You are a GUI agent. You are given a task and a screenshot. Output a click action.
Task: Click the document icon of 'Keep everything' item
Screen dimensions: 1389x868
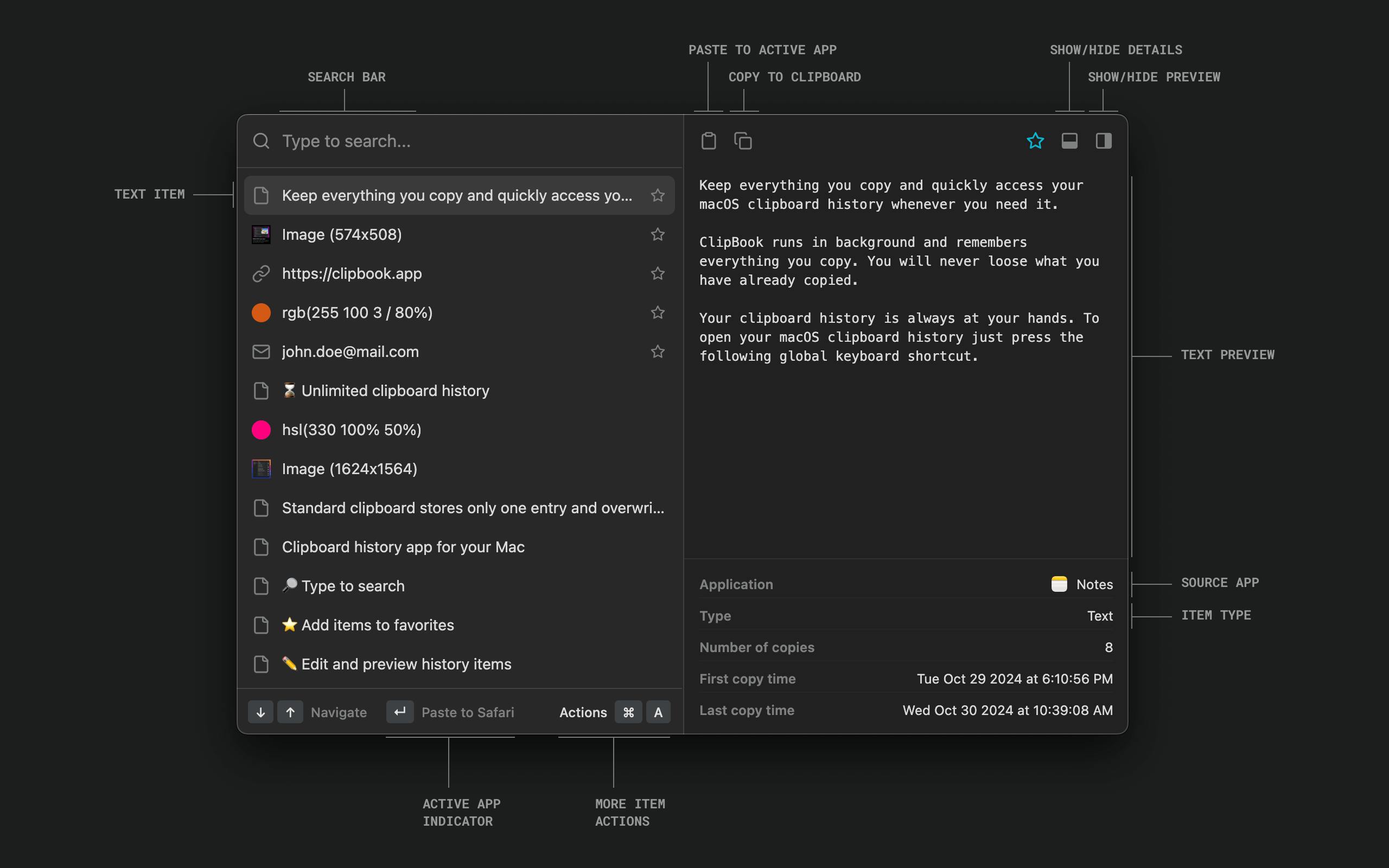click(261, 195)
